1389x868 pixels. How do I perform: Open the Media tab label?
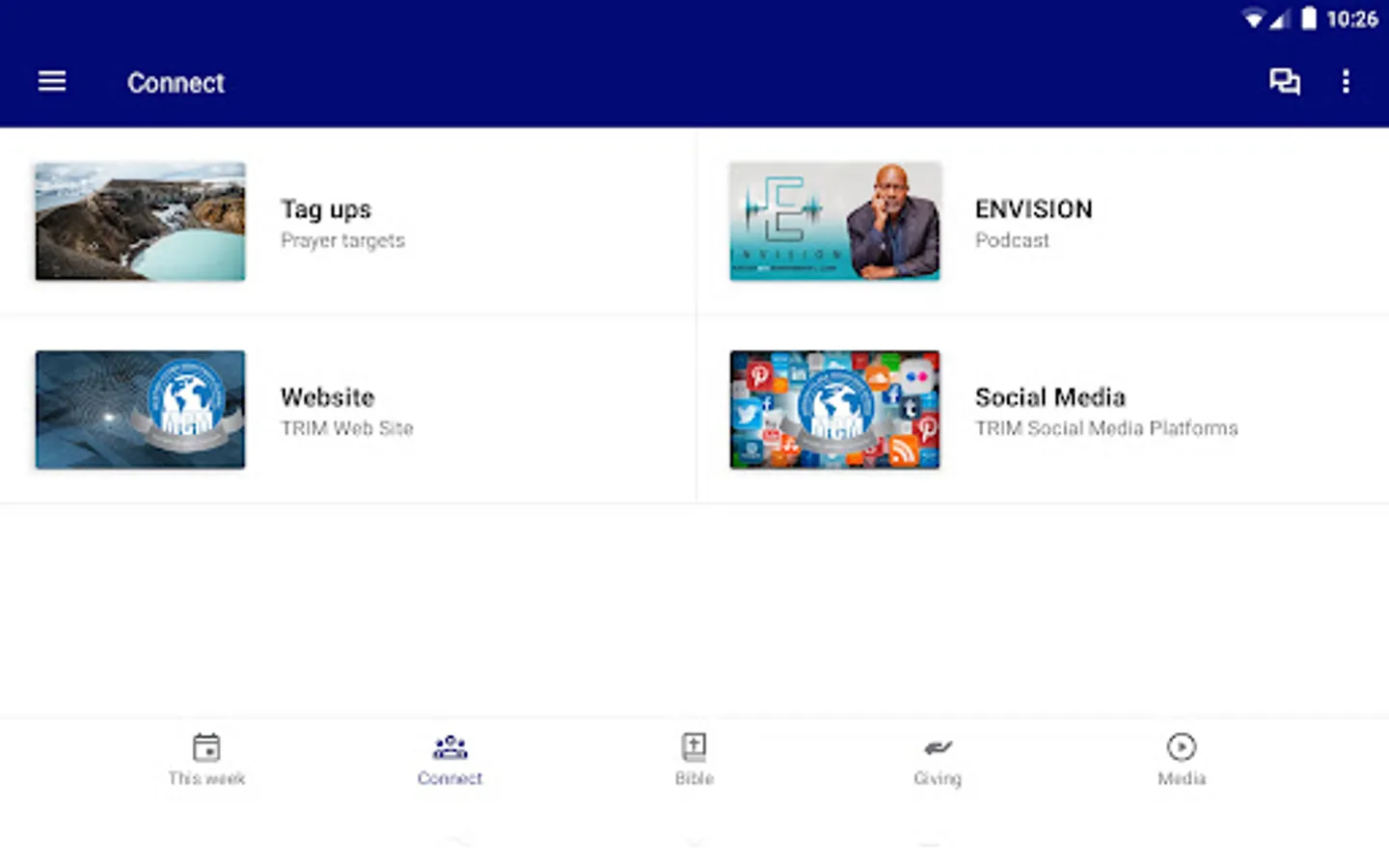coord(1182,778)
